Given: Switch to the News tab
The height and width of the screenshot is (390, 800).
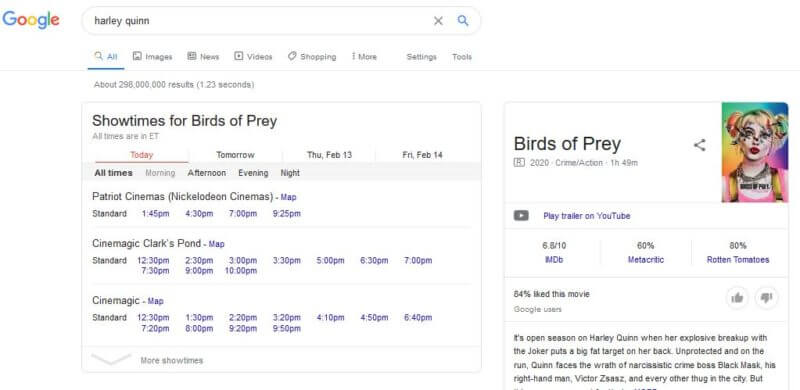Looking at the screenshot, I should point(203,57).
